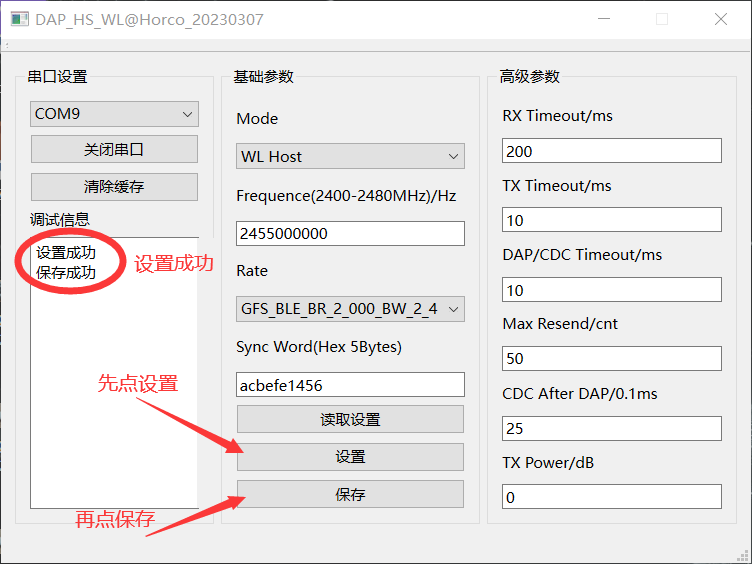Click the 保存 button

coord(350,494)
